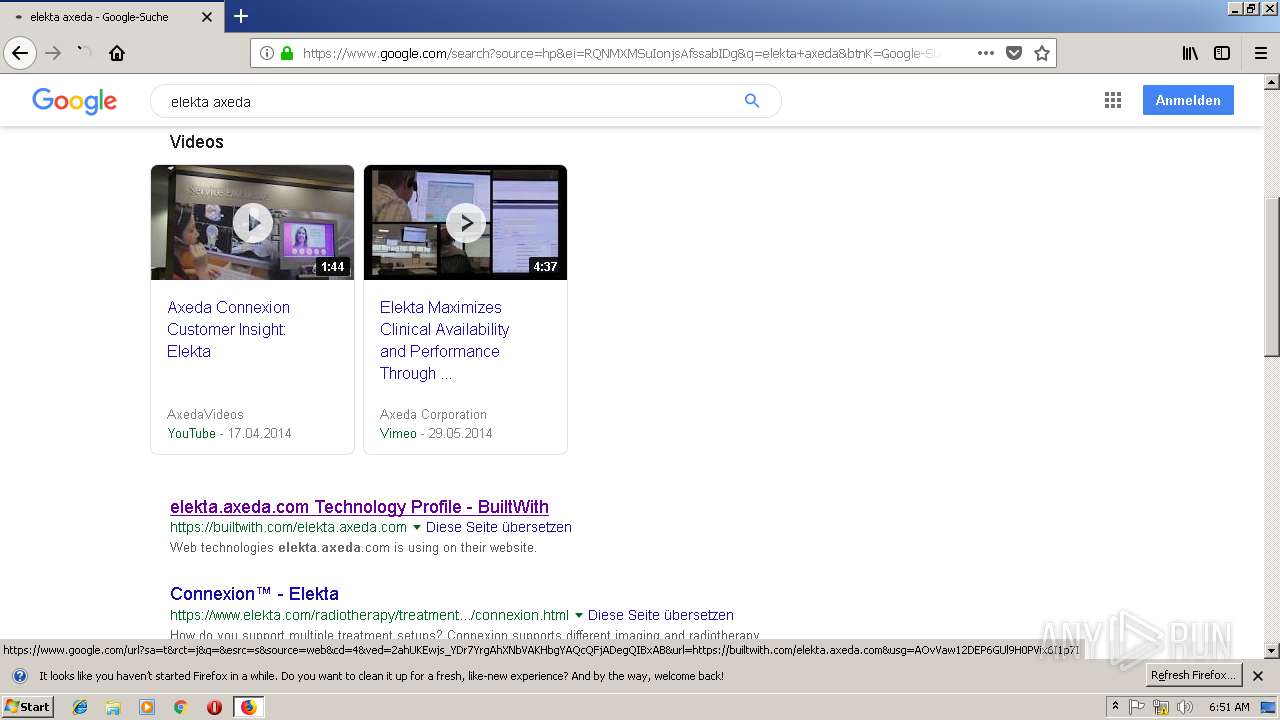Click the page vertical scrollbar thumb
1280x720 pixels.
(1272, 277)
